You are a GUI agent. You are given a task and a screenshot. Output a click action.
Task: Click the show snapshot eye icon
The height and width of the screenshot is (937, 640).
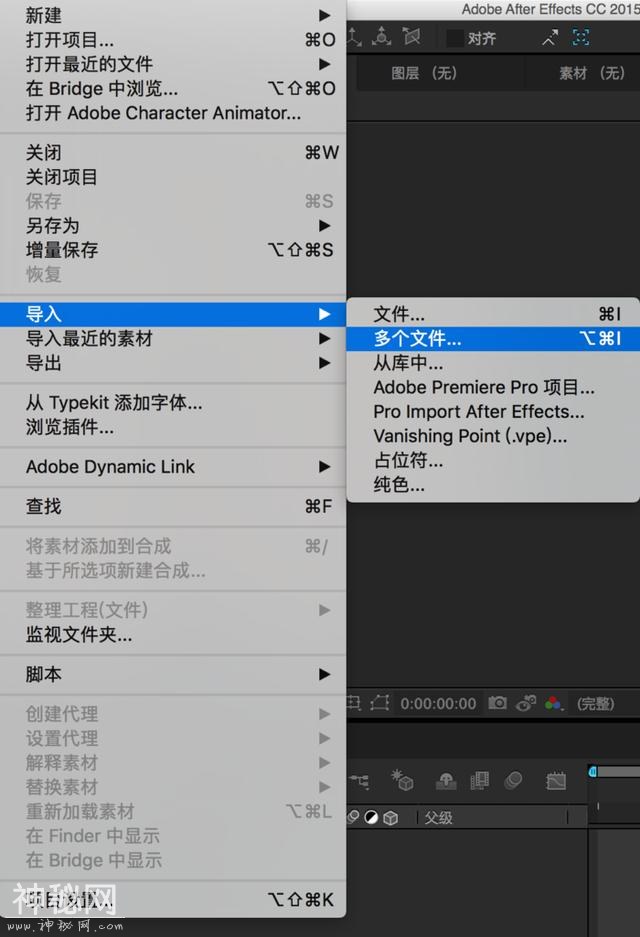point(526,703)
